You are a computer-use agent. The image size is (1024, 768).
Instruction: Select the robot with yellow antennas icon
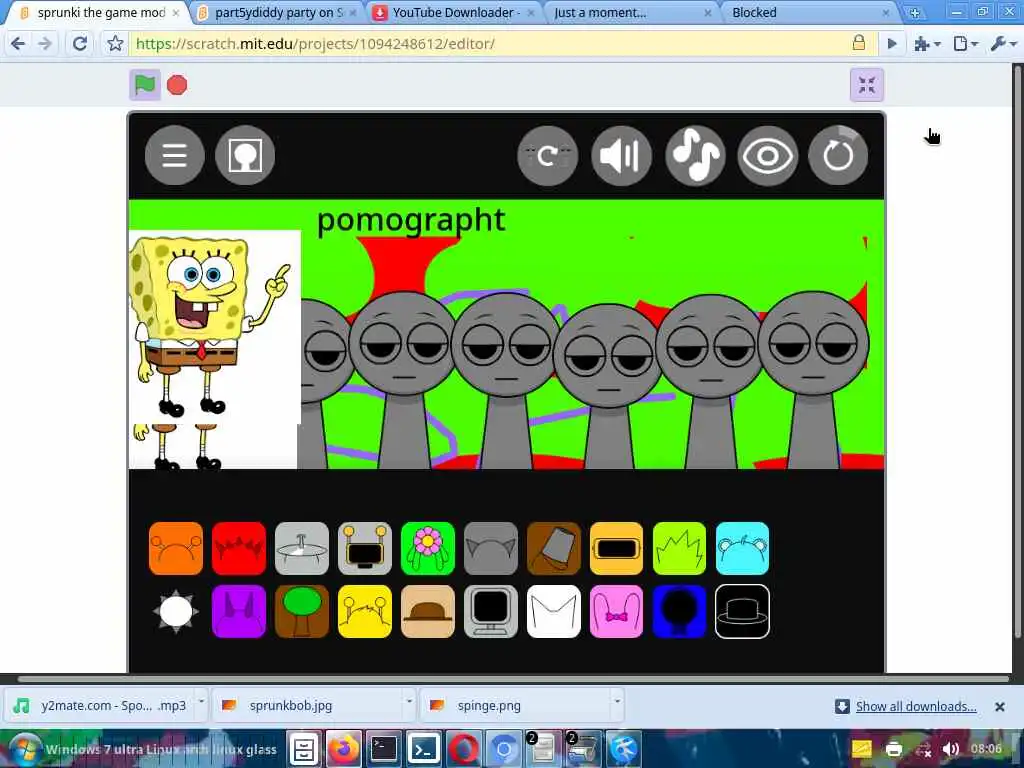(365, 549)
